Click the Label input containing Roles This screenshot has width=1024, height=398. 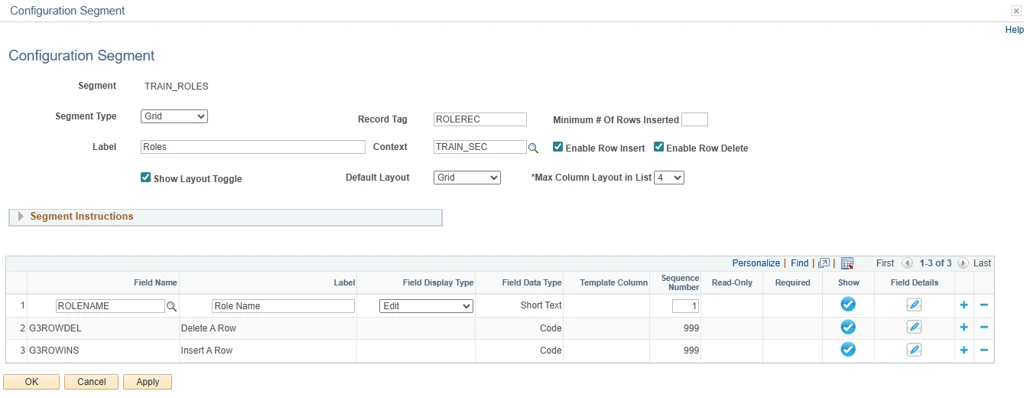pos(253,147)
